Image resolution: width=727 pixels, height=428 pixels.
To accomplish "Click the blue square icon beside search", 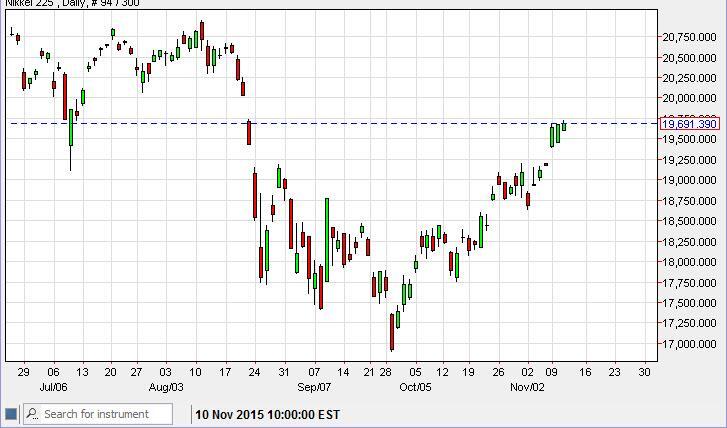I will pos(11,414).
